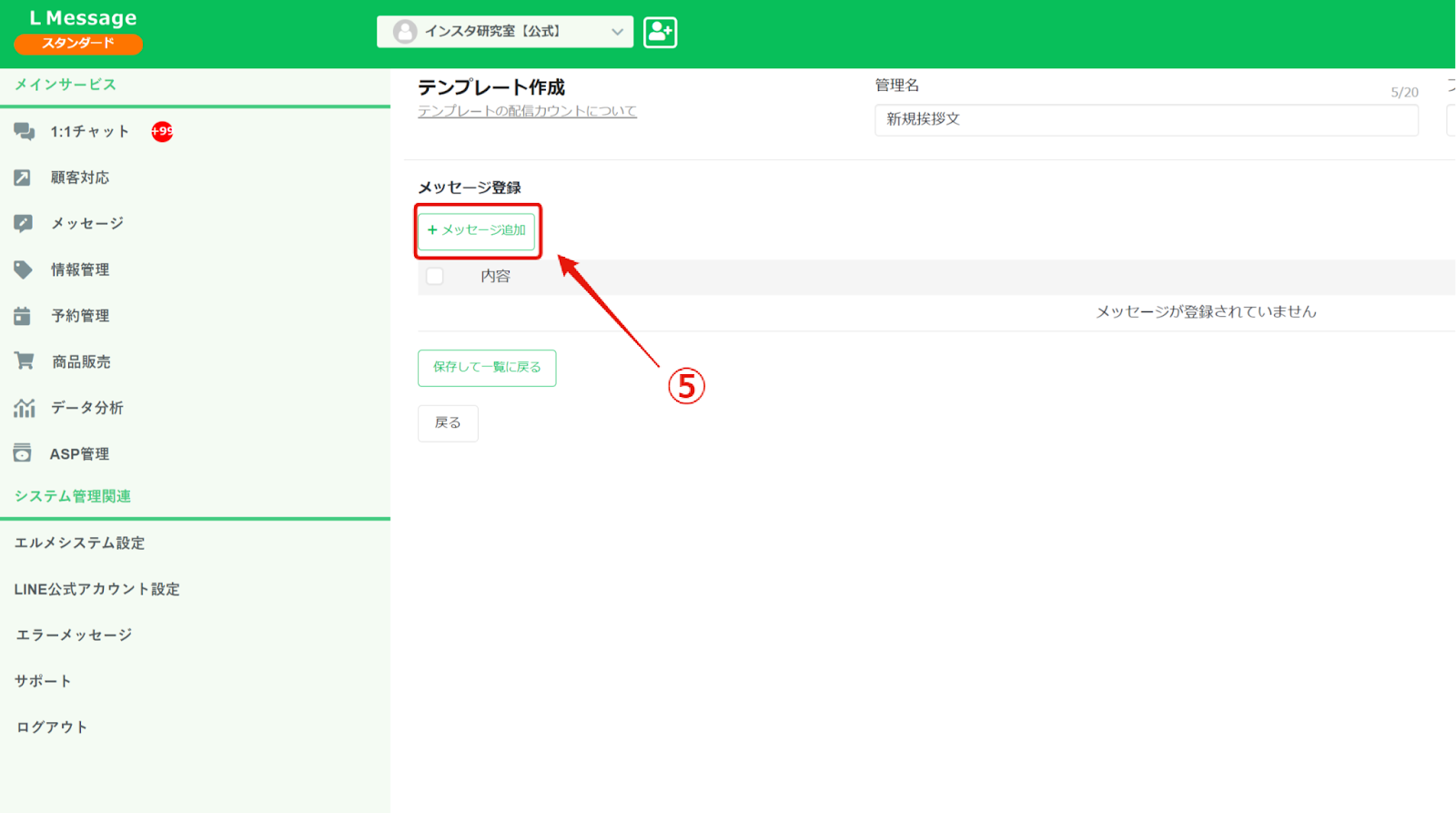Go to エルメシステム設定
Screen dimensions: 1456x813
pos(79,543)
